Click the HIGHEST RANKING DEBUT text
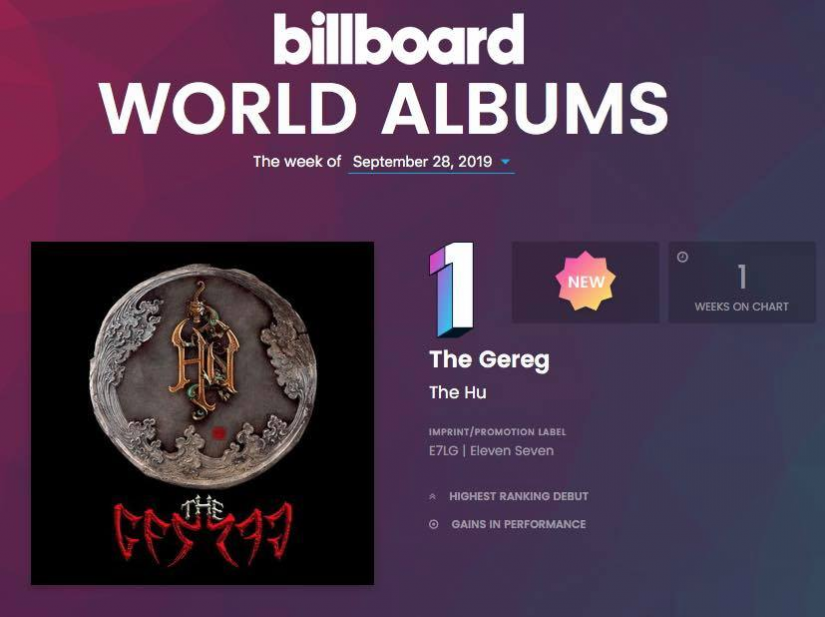This screenshot has height=617, width=825. point(519,496)
